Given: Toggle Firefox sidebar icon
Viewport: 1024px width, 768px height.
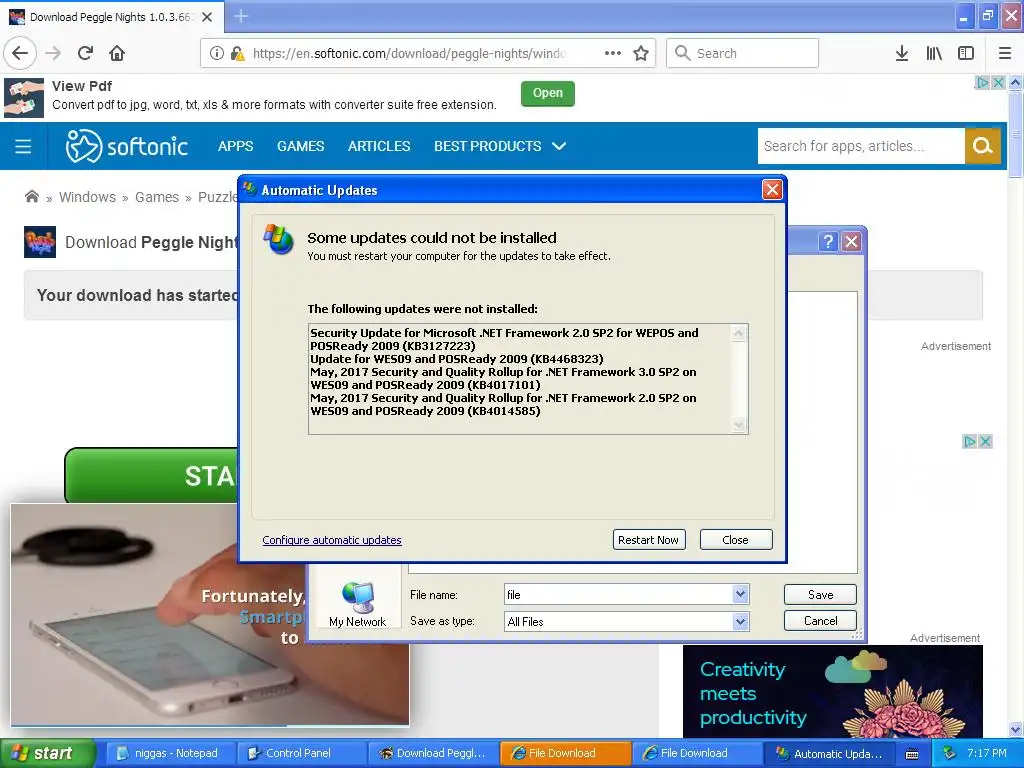Looking at the screenshot, I should click(966, 54).
